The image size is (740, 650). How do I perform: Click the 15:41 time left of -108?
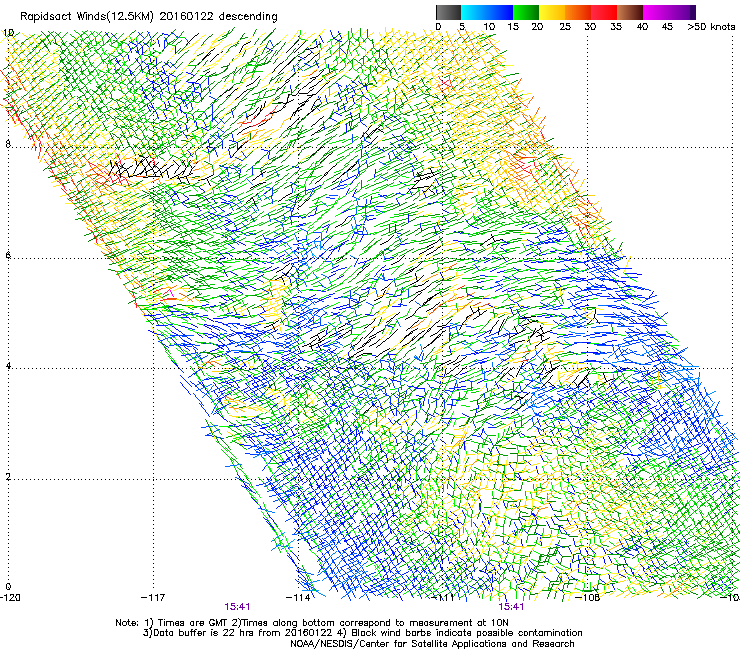[512, 607]
